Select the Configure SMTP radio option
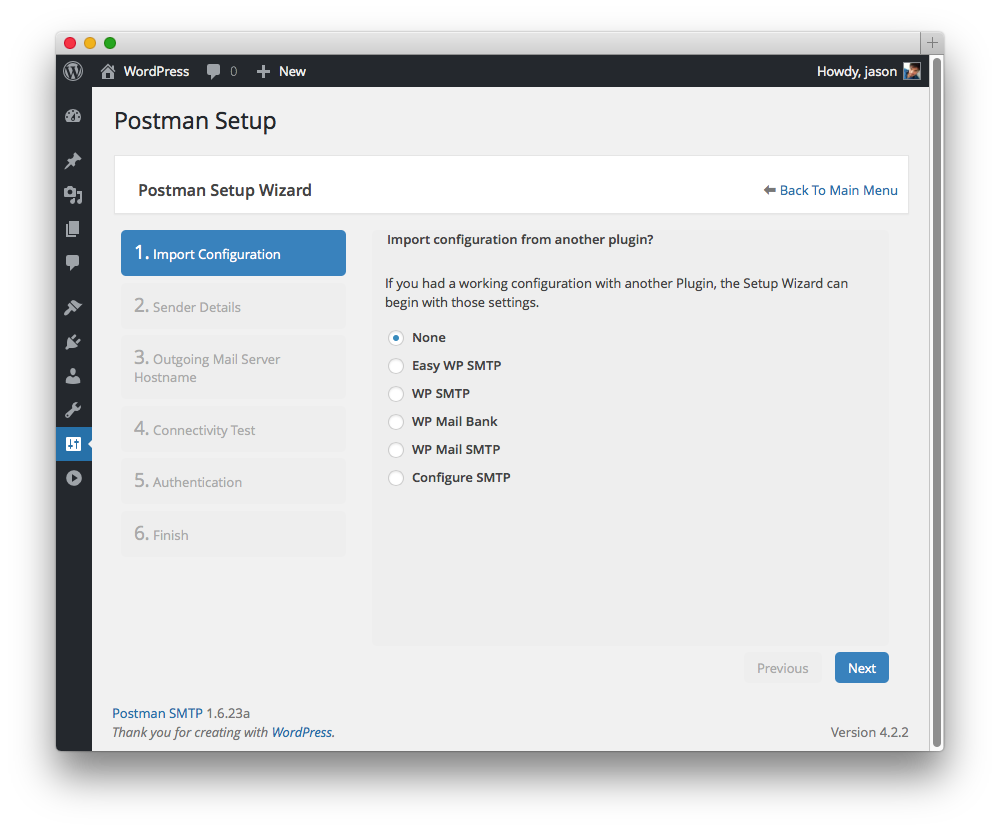Viewport: 1000px width, 831px height. 396,478
